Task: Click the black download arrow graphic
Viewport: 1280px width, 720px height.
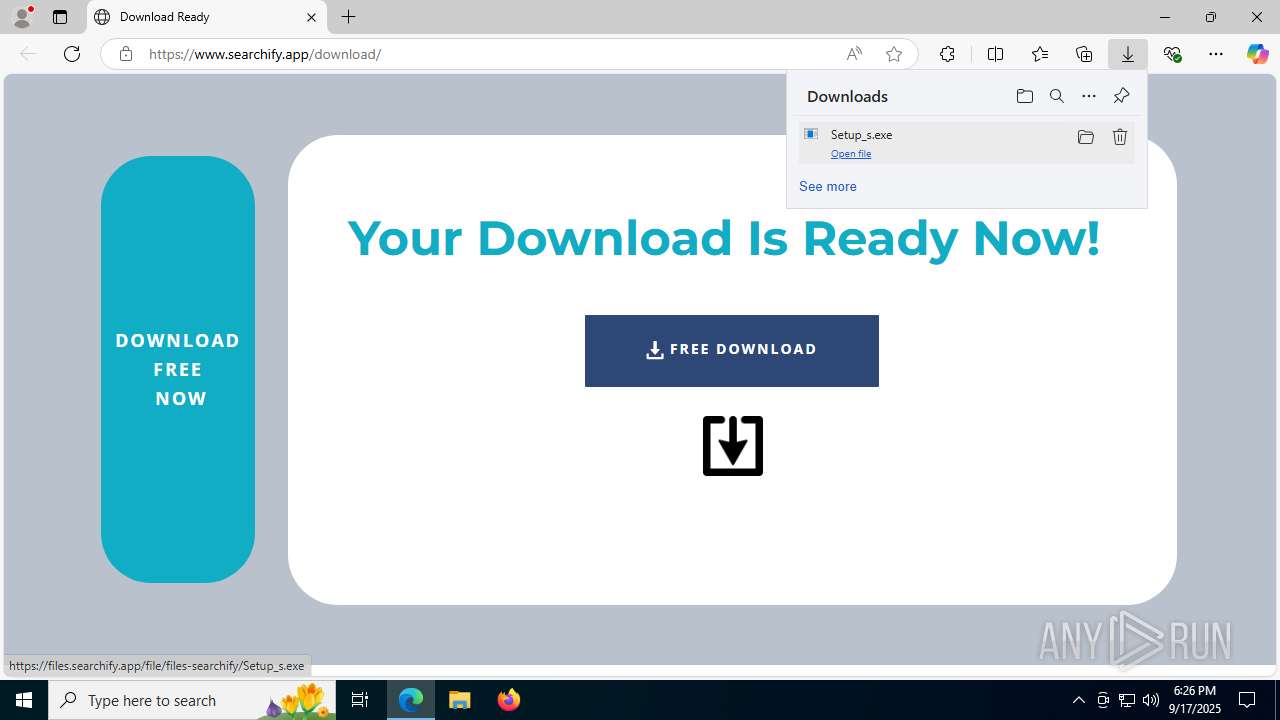Action: tap(733, 446)
